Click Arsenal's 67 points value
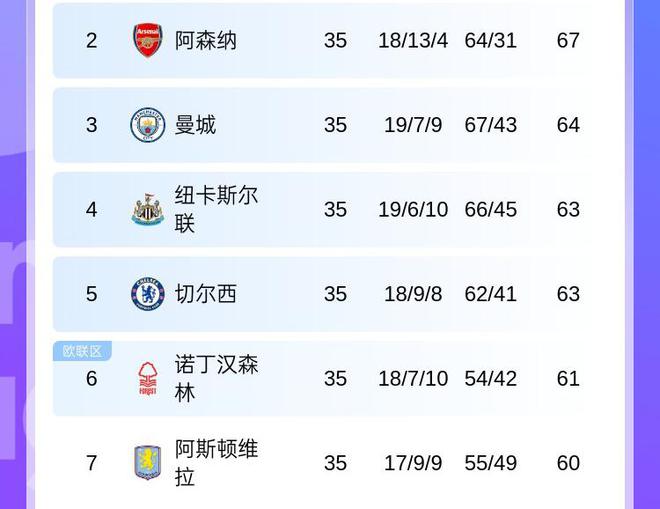660x509 pixels. point(568,41)
